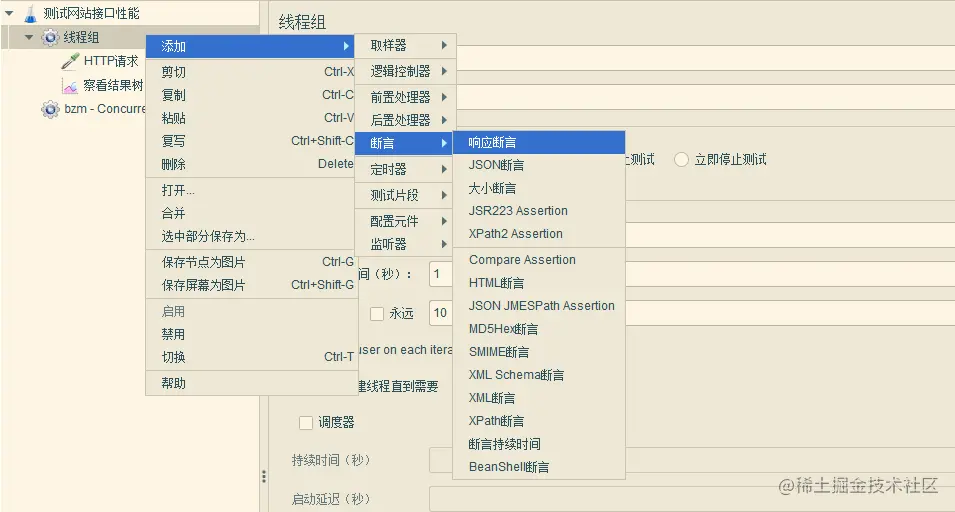Add a 大小断言 assertion
This screenshot has width=955, height=512.
(539, 189)
